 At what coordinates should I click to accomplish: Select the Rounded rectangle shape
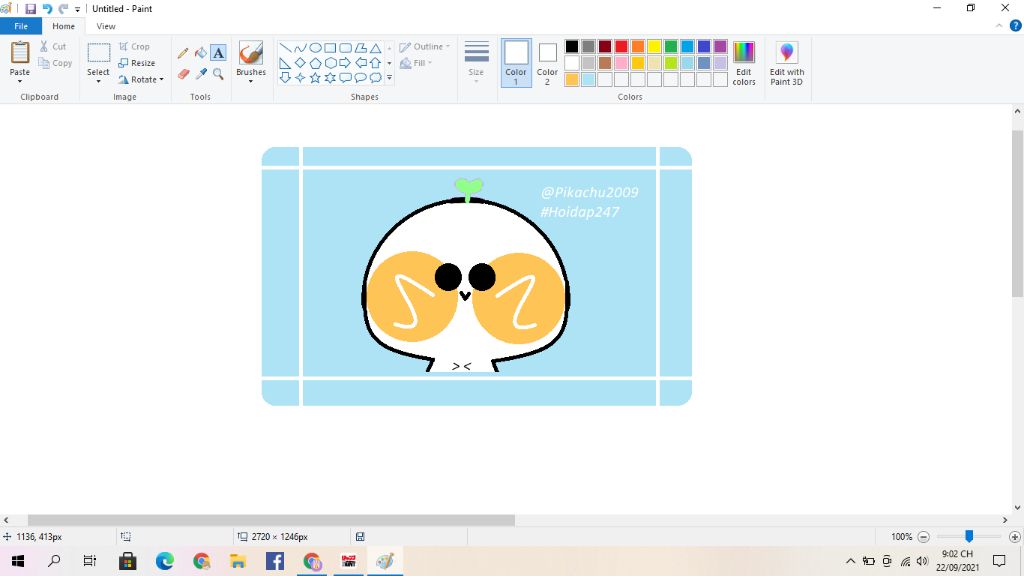click(345, 48)
